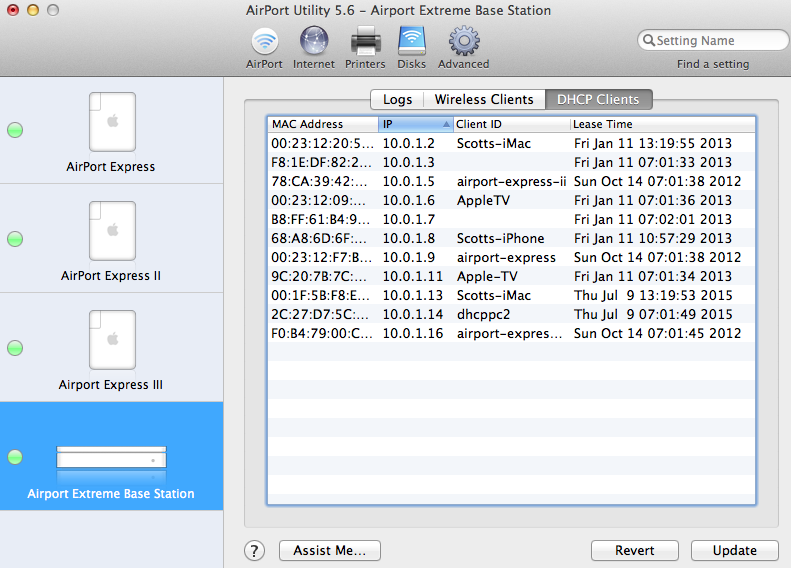Open the help question mark button
Screen dimensions: 791x568
(255, 551)
